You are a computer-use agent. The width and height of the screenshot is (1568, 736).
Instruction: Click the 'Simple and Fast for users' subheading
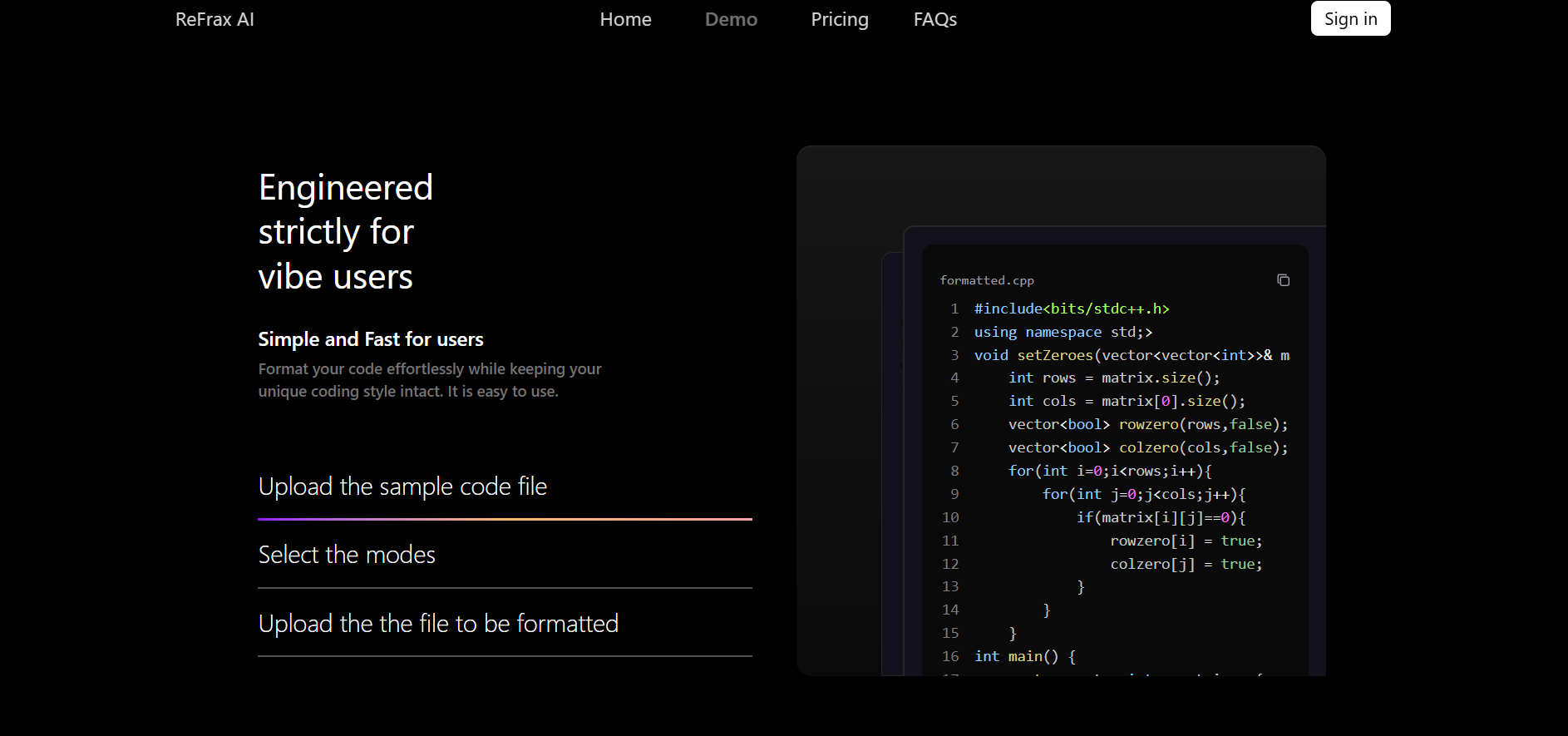[x=371, y=339]
